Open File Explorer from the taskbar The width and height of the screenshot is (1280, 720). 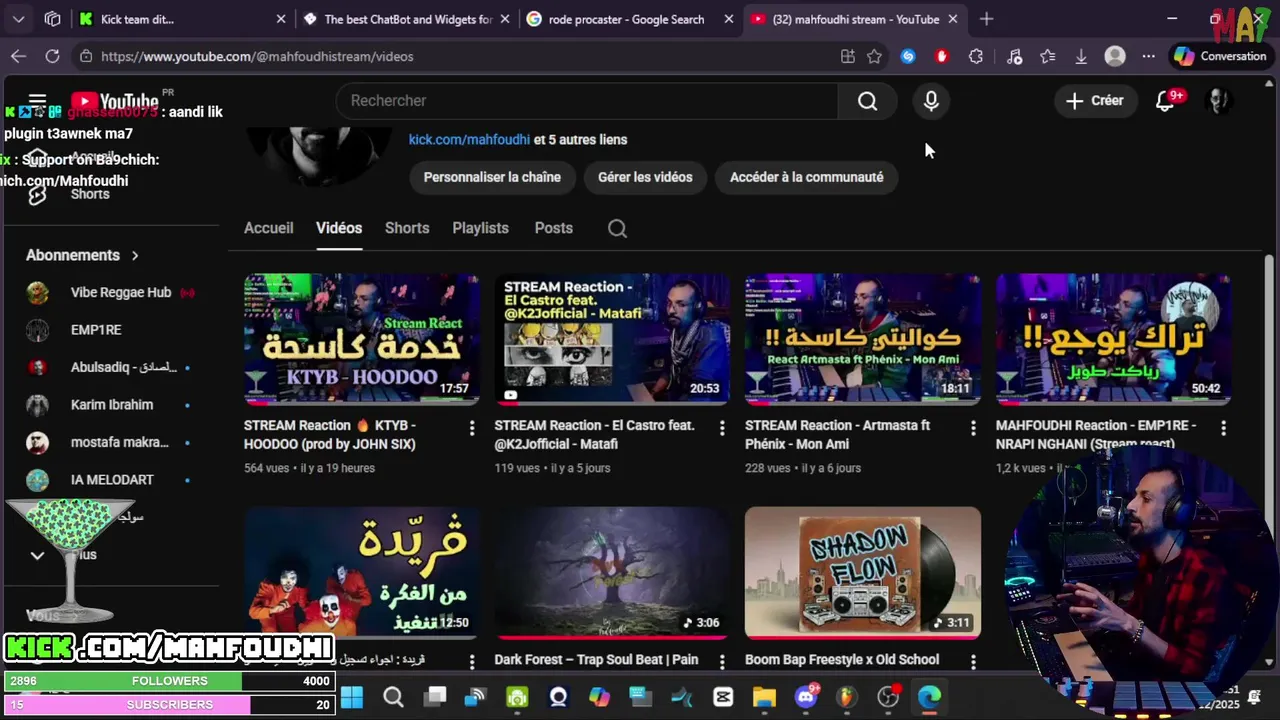pos(764,697)
